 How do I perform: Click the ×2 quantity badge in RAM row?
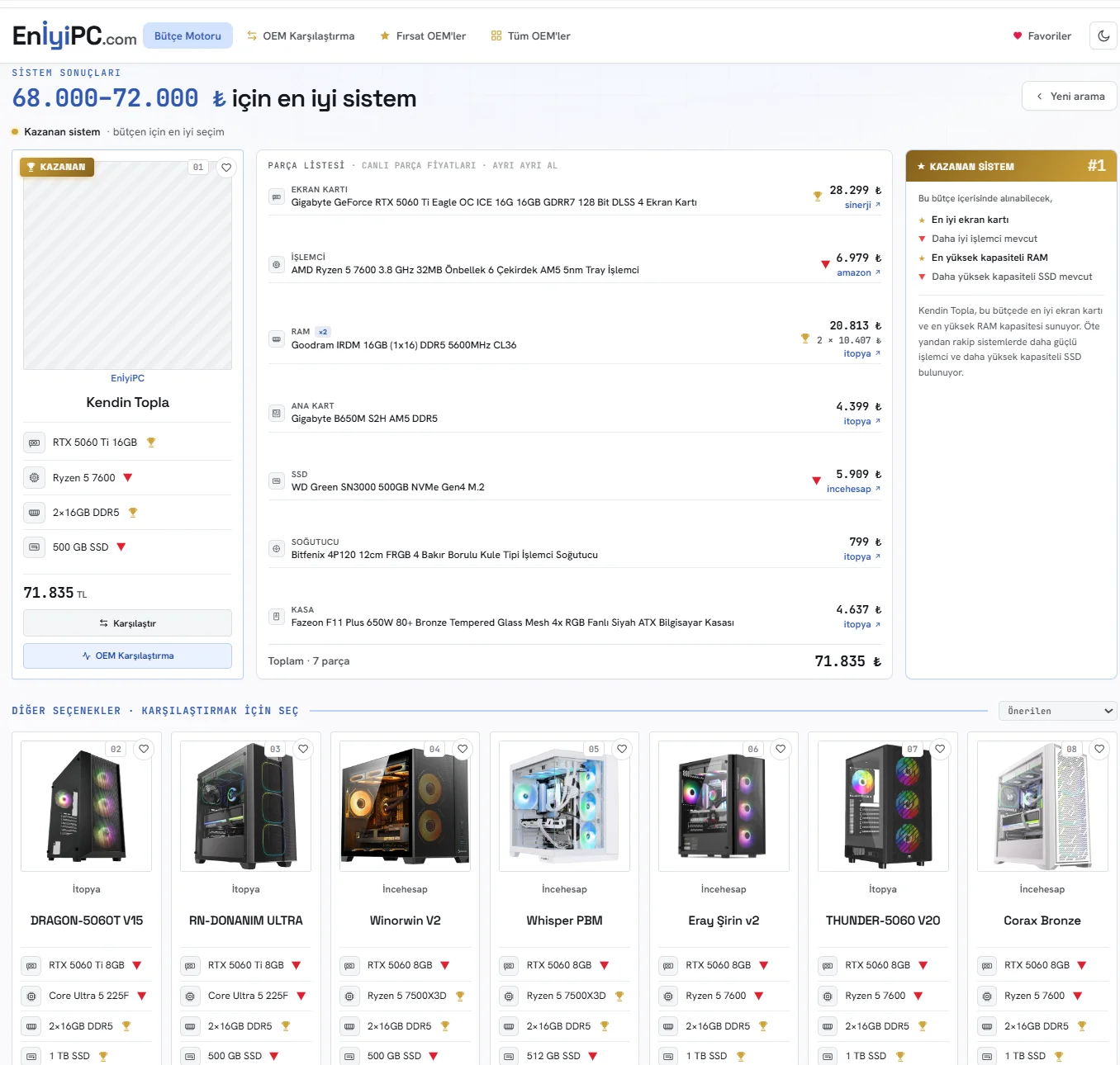(x=323, y=332)
